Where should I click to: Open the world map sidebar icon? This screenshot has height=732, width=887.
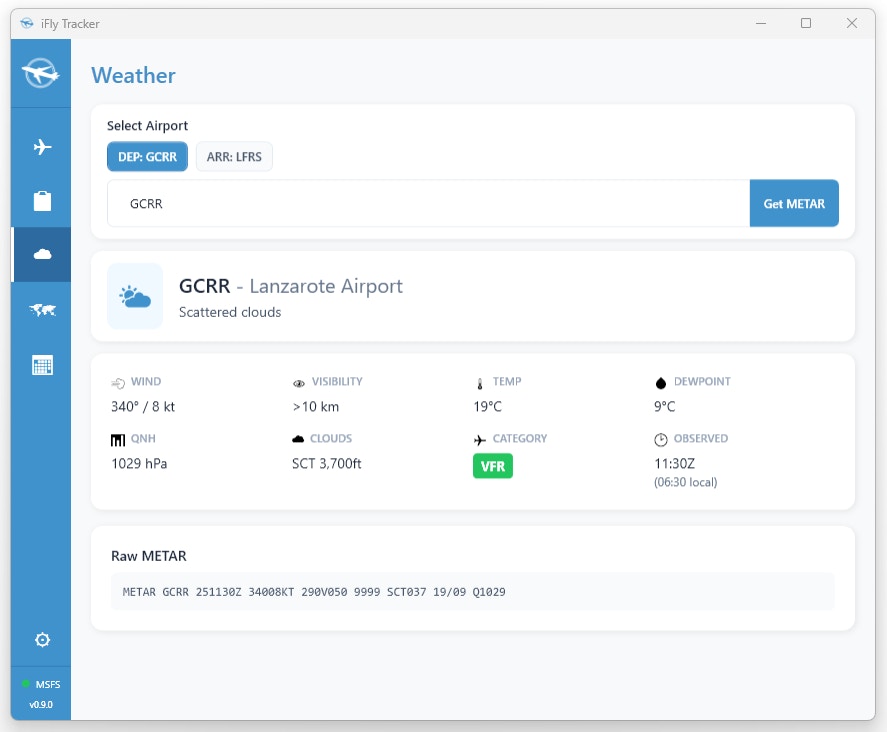click(x=42, y=310)
